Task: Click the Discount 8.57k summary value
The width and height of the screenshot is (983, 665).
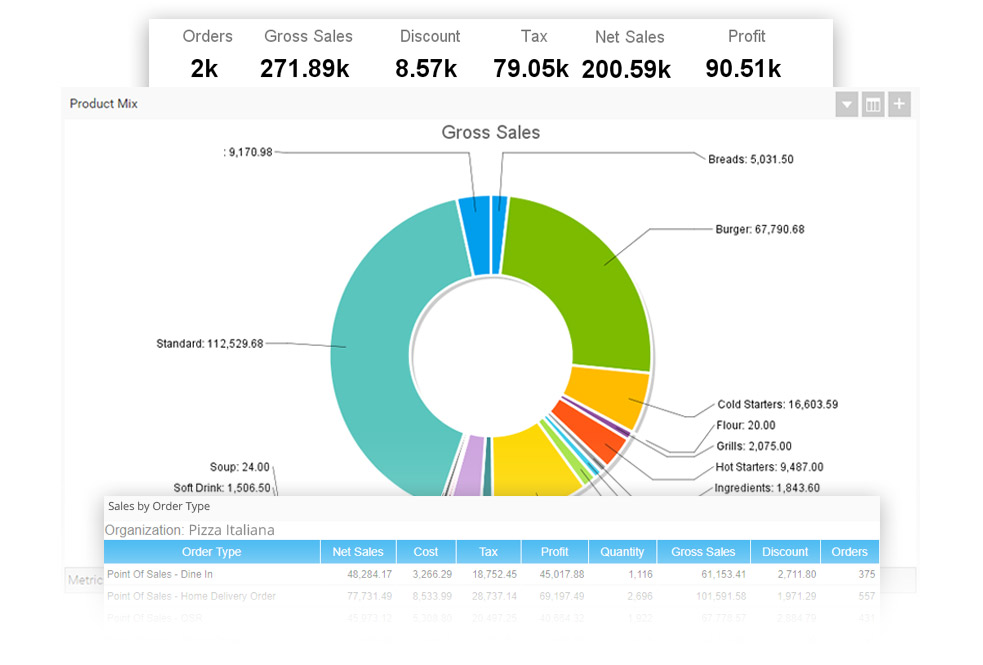Action: [x=426, y=68]
